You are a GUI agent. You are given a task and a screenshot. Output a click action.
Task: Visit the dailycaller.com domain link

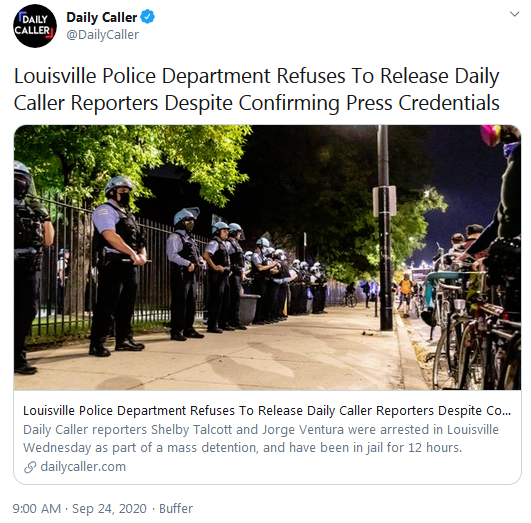83,467
